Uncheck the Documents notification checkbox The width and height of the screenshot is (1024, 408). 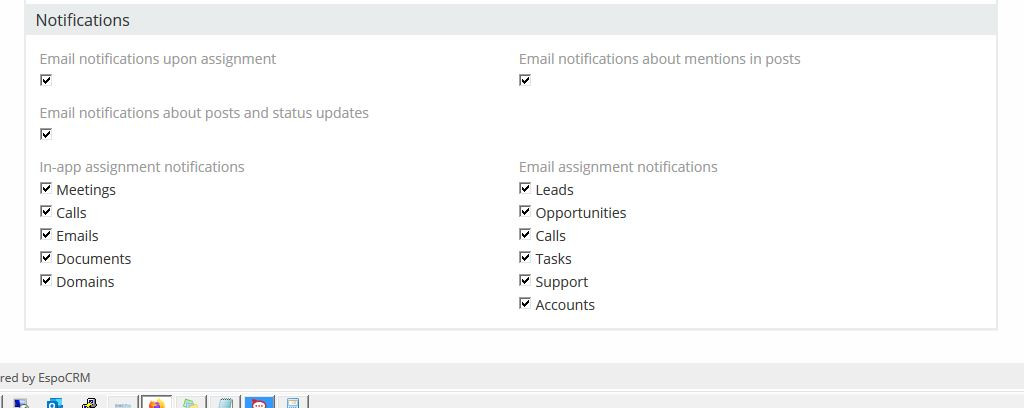46,258
